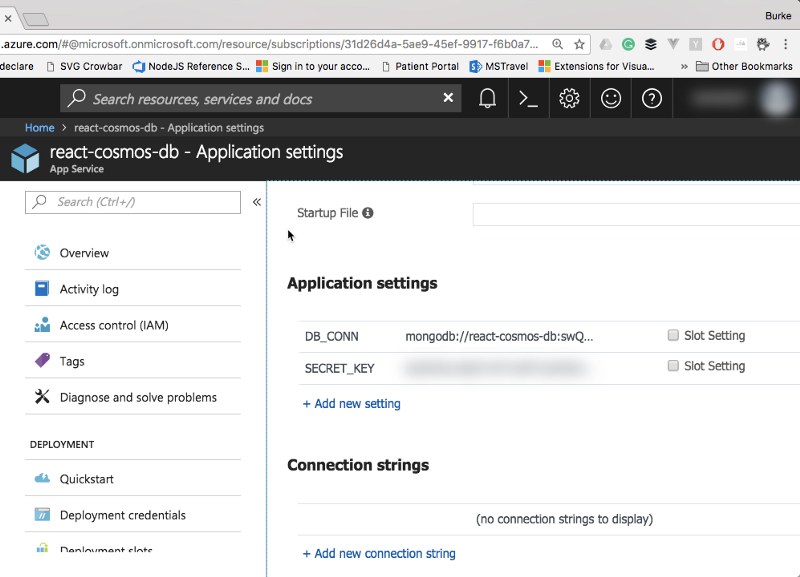Open 'Sign in to your acco...' bookmark
Viewport: 800px width, 577px height.
(313, 66)
